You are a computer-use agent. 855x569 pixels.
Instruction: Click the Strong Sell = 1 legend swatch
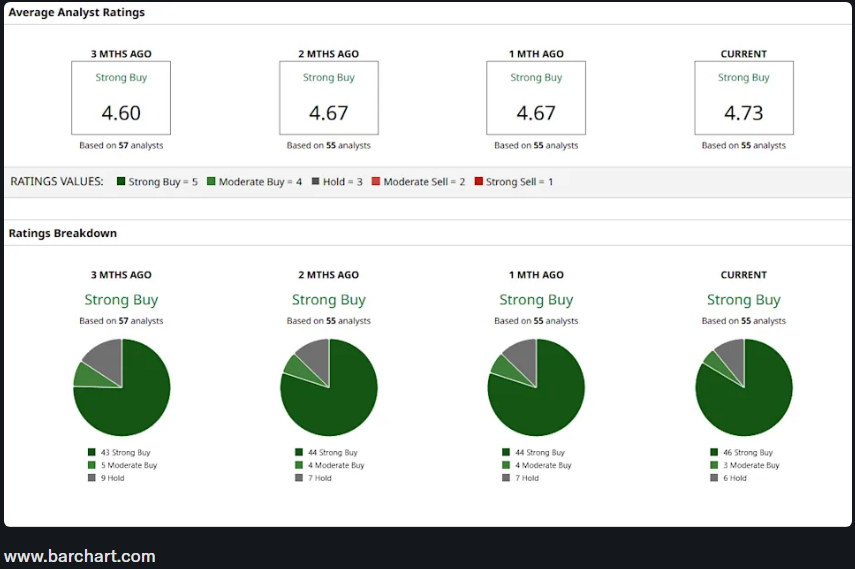(x=479, y=182)
